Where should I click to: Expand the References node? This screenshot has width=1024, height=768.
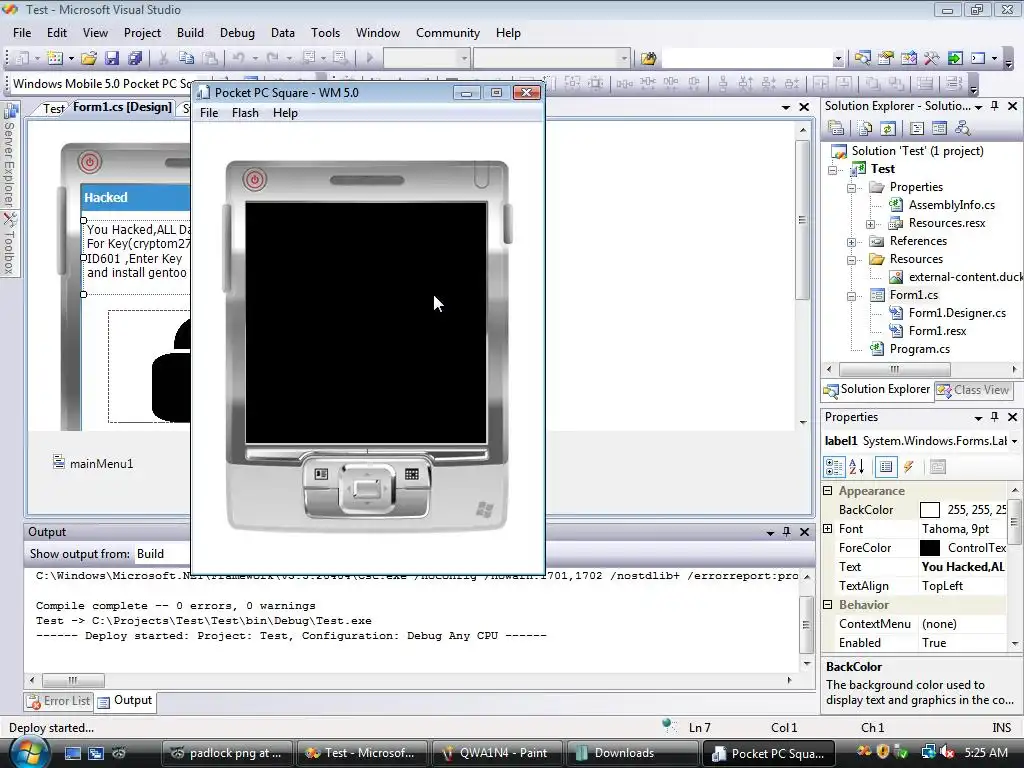pos(851,242)
